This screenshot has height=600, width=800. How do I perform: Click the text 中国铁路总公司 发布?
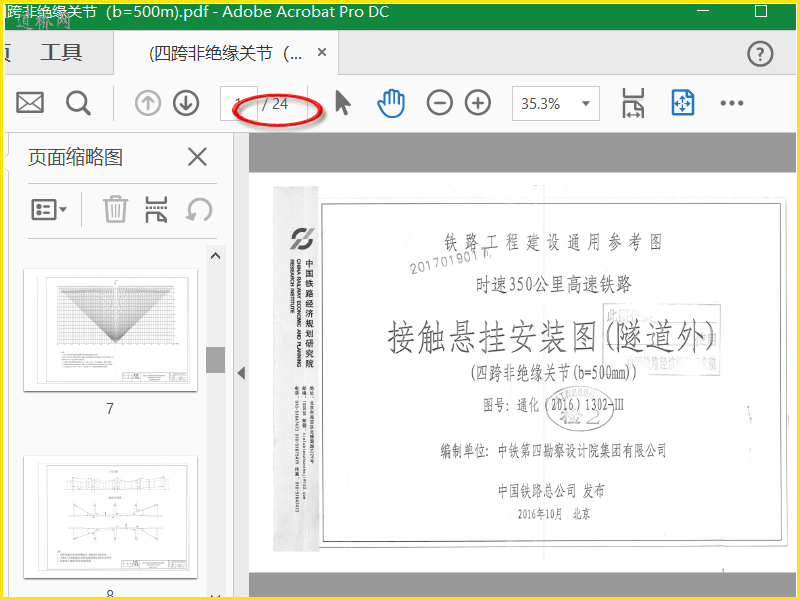pos(551,491)
